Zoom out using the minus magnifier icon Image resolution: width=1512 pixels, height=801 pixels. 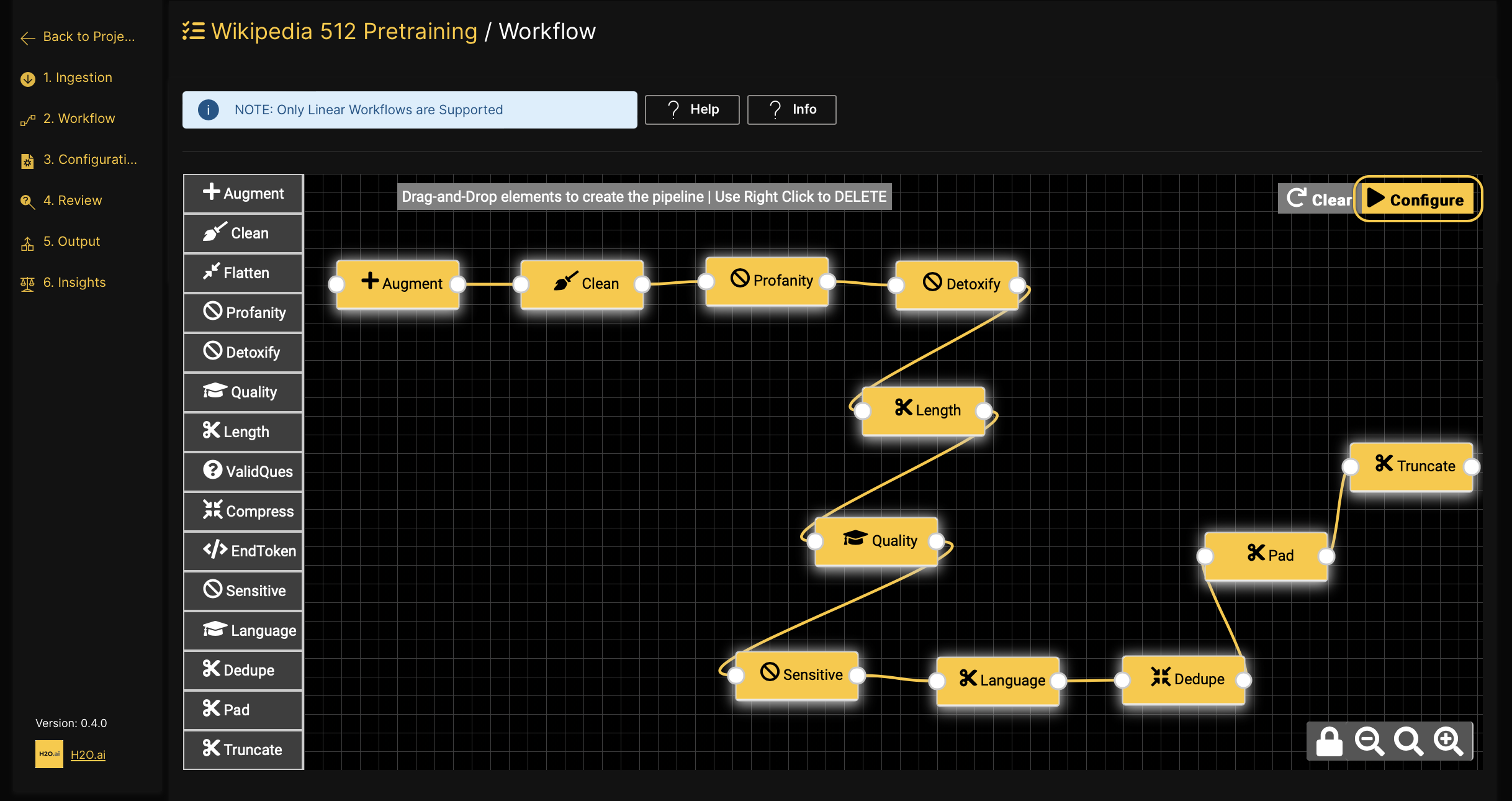point(1369,741)
